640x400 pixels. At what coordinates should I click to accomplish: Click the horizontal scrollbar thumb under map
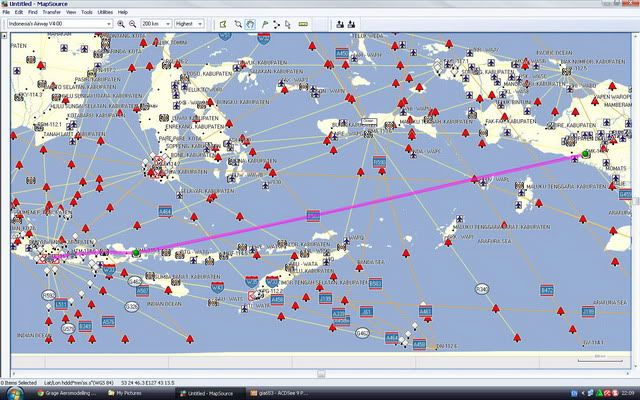pyautogui.click(x=321, y=373)
